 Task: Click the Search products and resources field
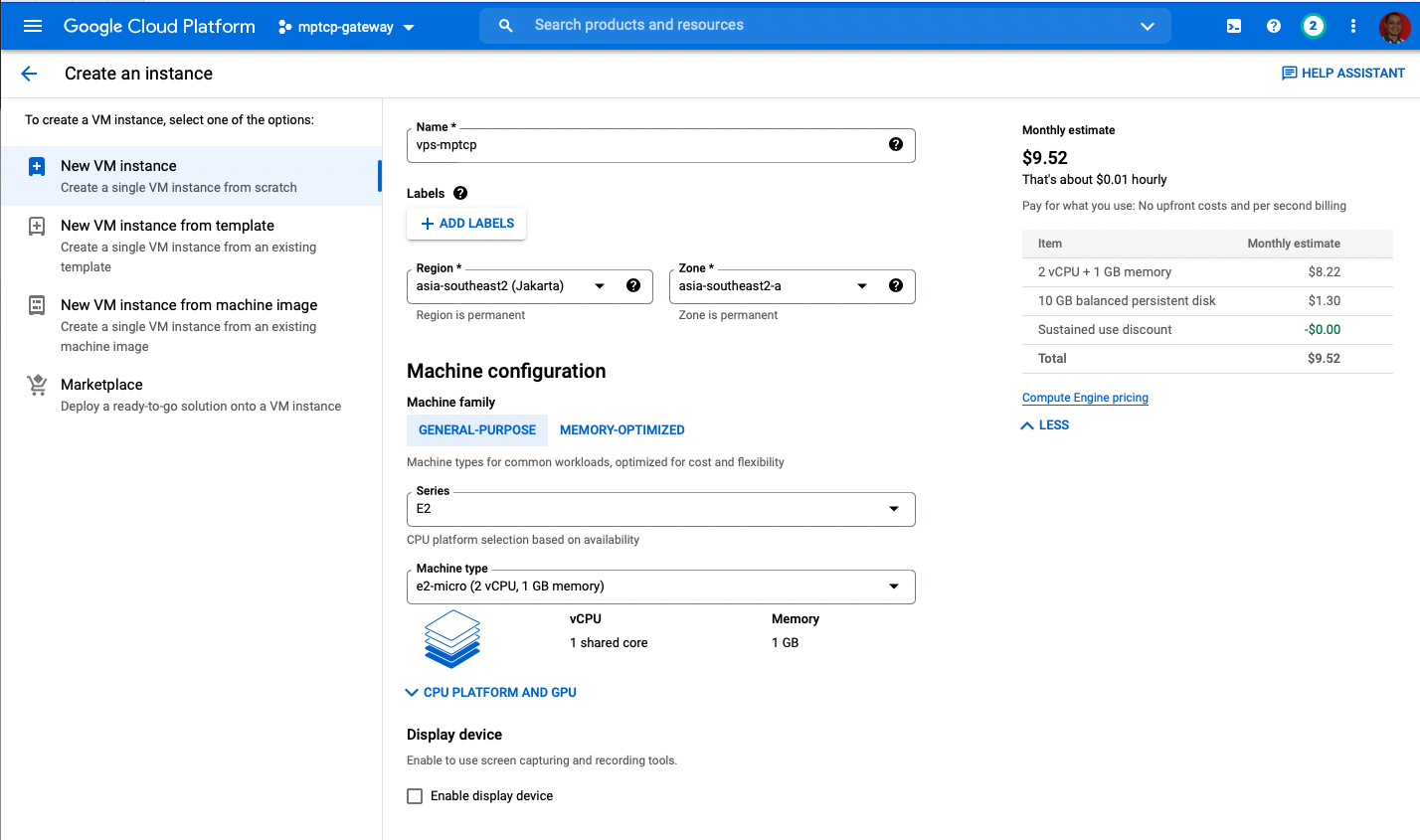[x=825, y=26]
